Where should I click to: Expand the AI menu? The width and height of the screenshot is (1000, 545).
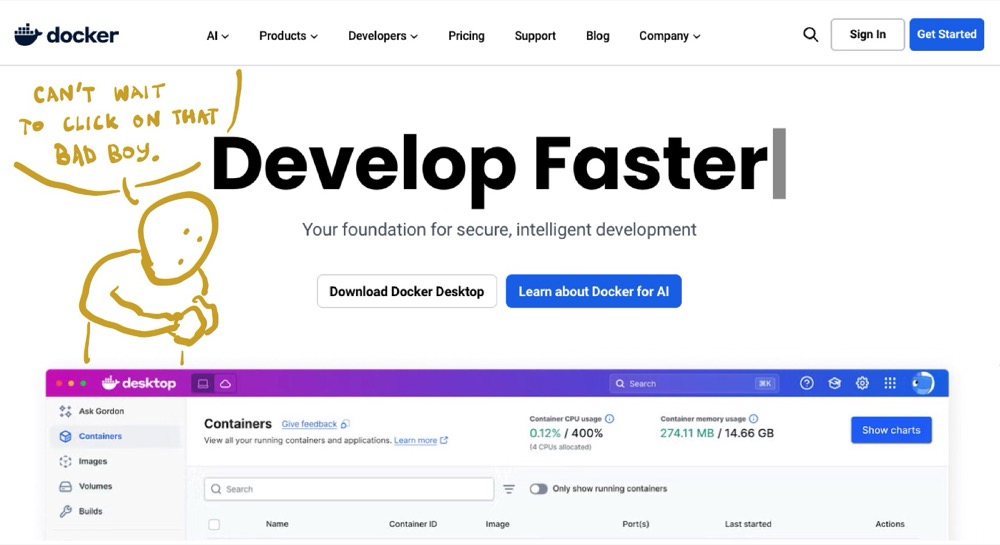(x=217, y=36)
